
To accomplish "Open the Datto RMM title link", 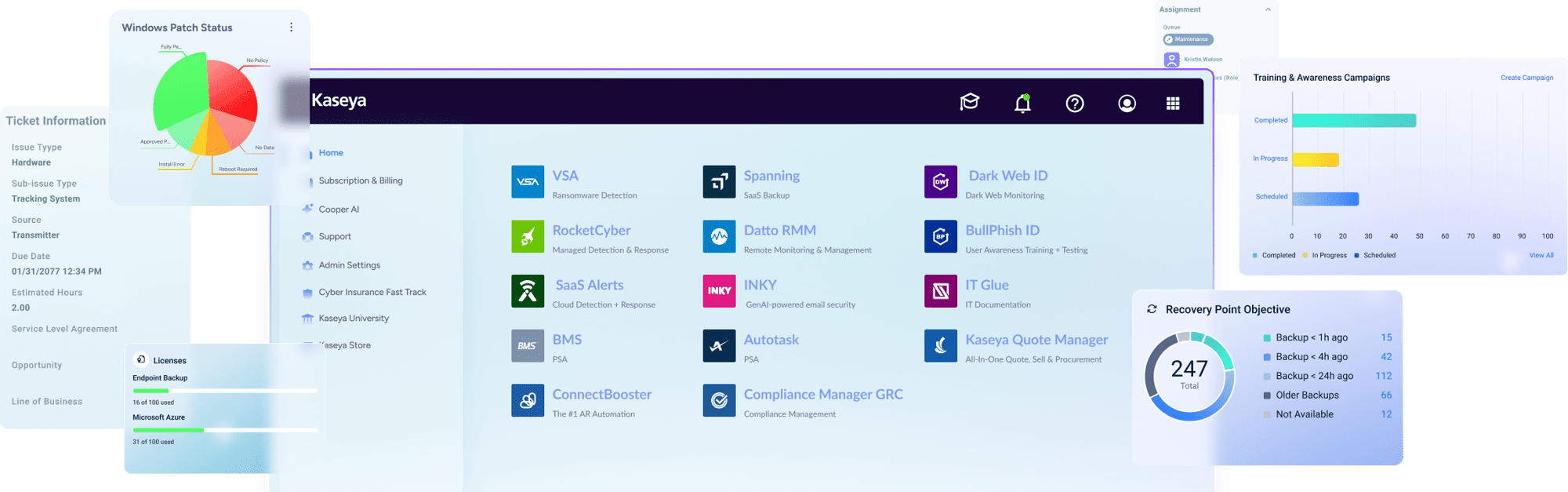I will [780, 230].
